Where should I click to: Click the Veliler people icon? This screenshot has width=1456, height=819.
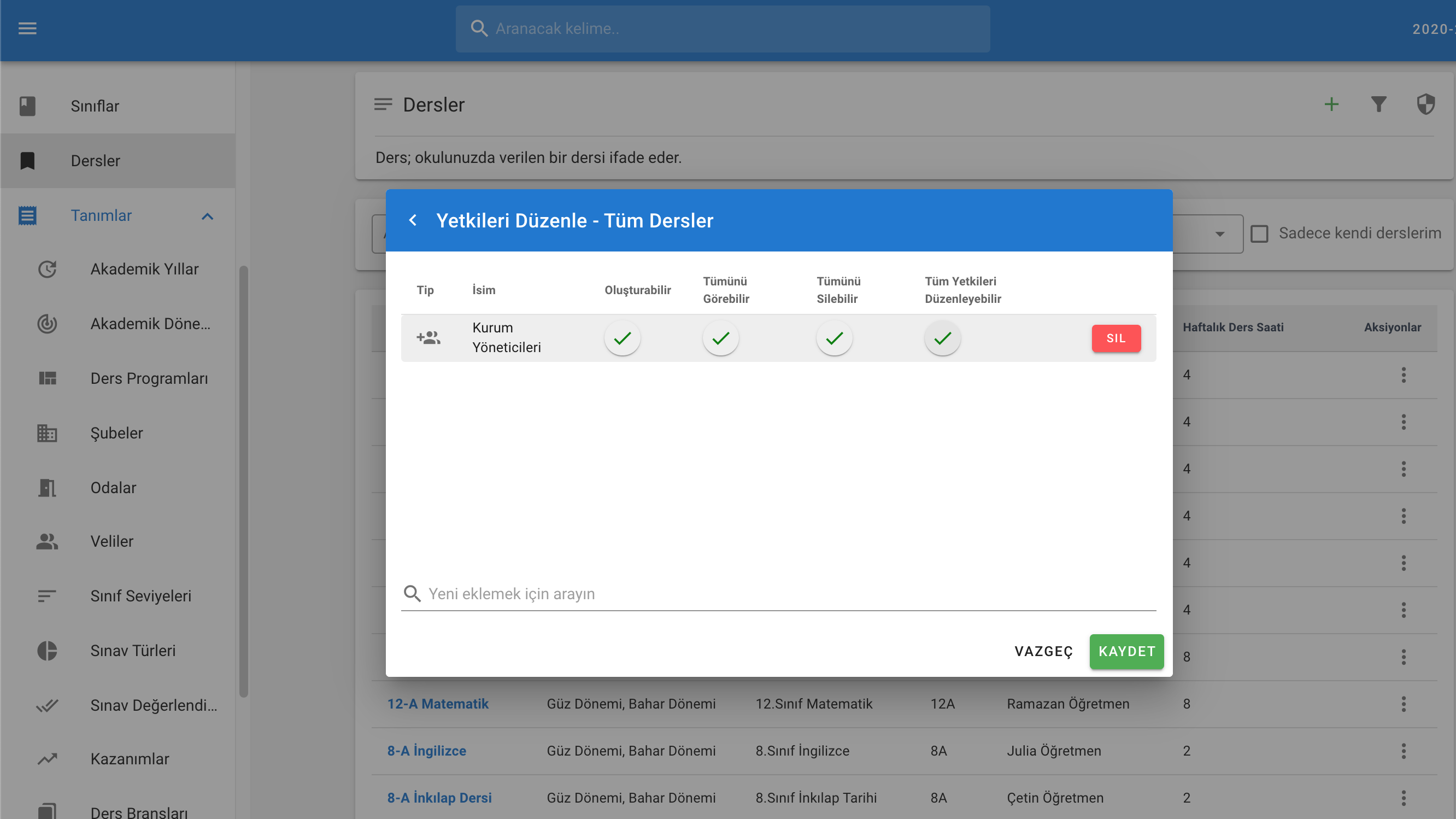47,541
